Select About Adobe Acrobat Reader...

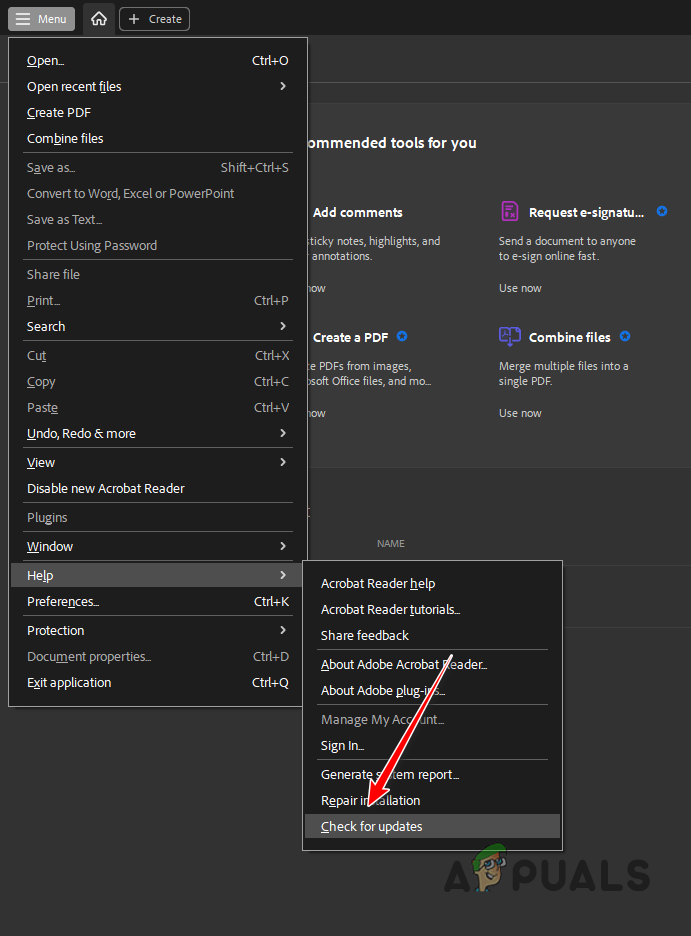point(433,664)
